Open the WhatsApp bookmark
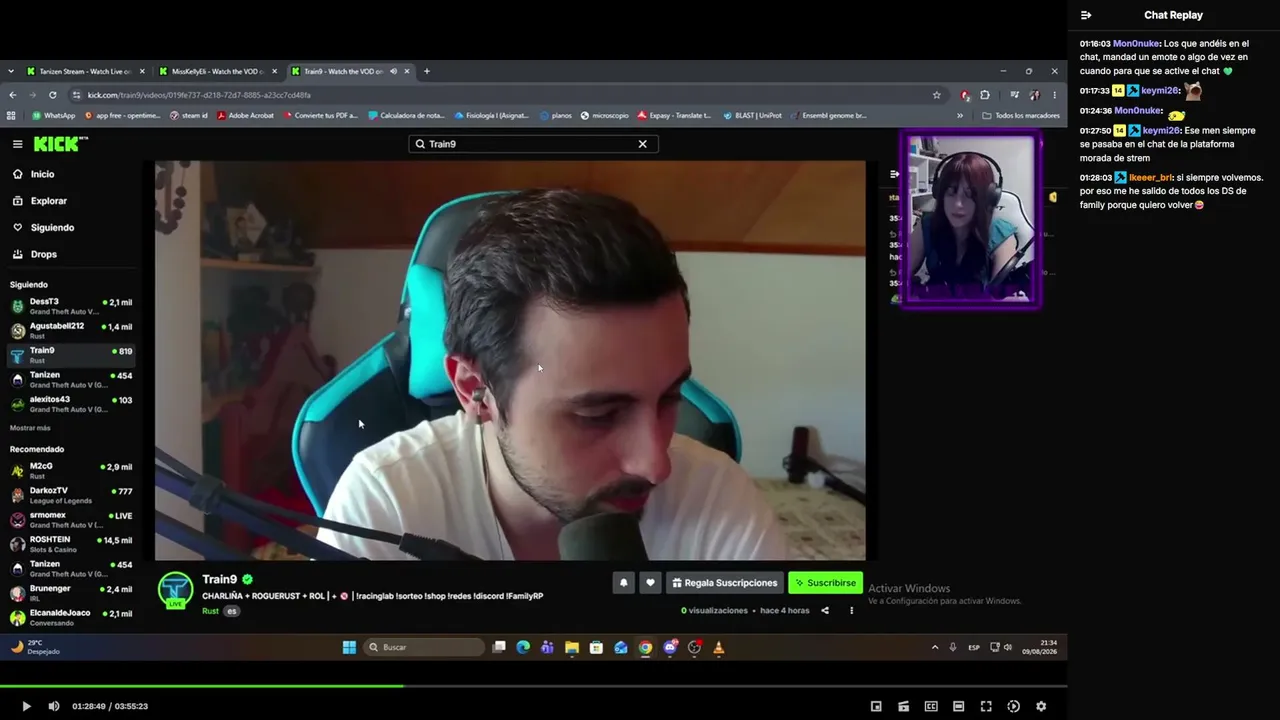The height and width of the screenshot is (720, 1280). pyautogui.click(x=53, y=115)
